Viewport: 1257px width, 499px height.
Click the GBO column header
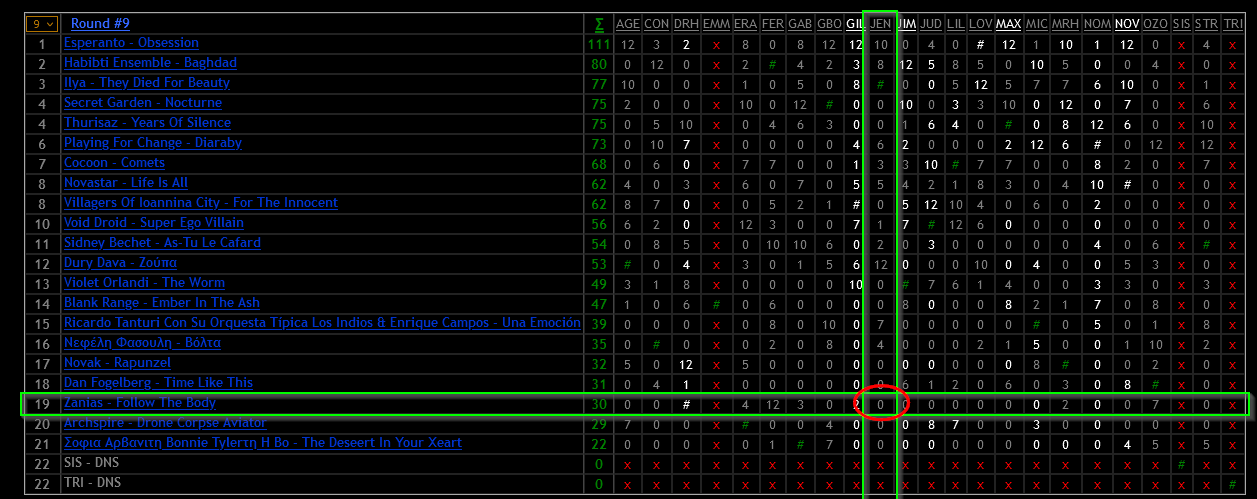pos(829,23)
